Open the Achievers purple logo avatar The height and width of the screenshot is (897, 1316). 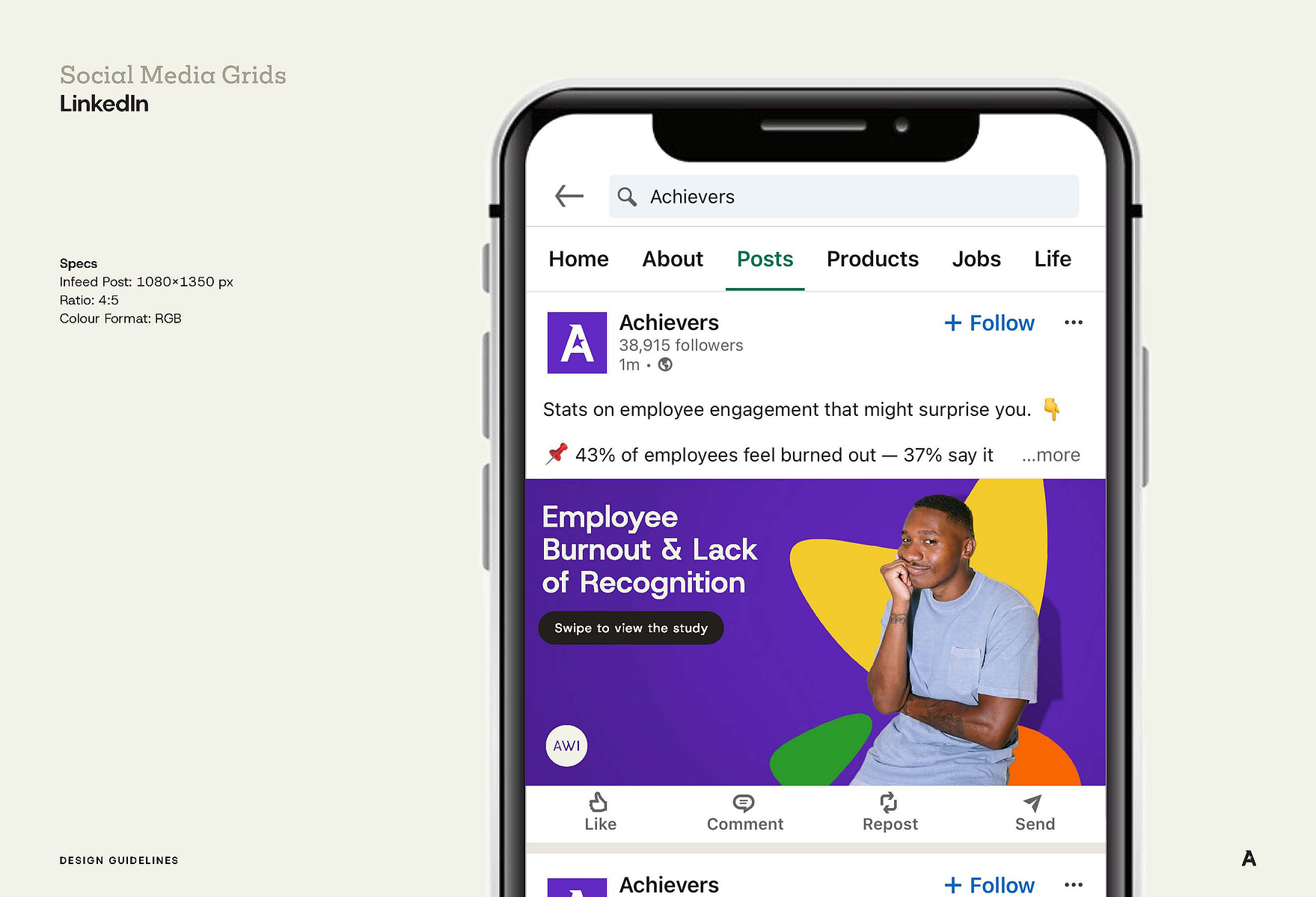(577, 343)
